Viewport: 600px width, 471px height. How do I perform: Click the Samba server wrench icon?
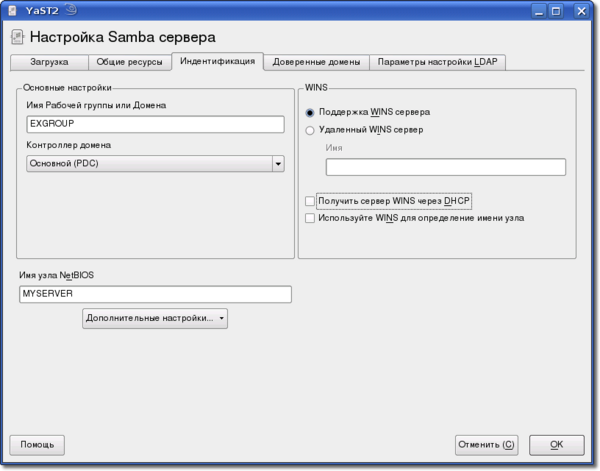17,38
